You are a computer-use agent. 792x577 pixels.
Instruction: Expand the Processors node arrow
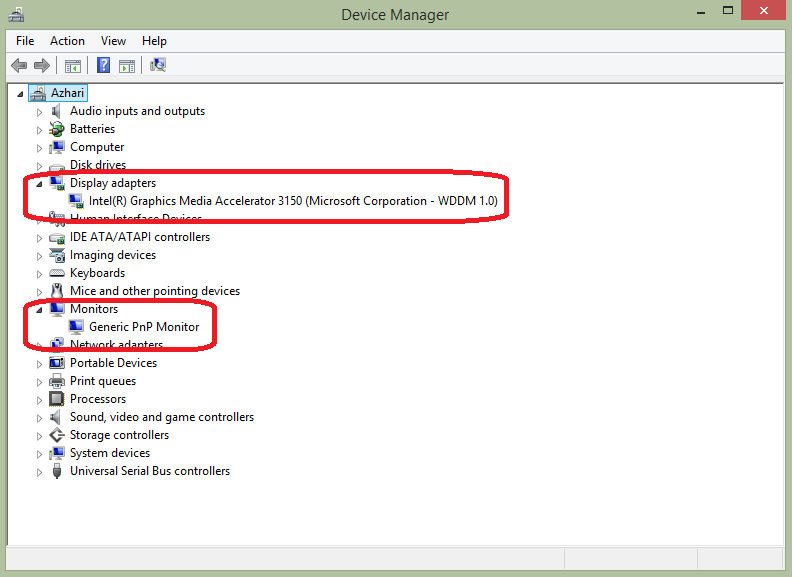(x=39, y=400)
